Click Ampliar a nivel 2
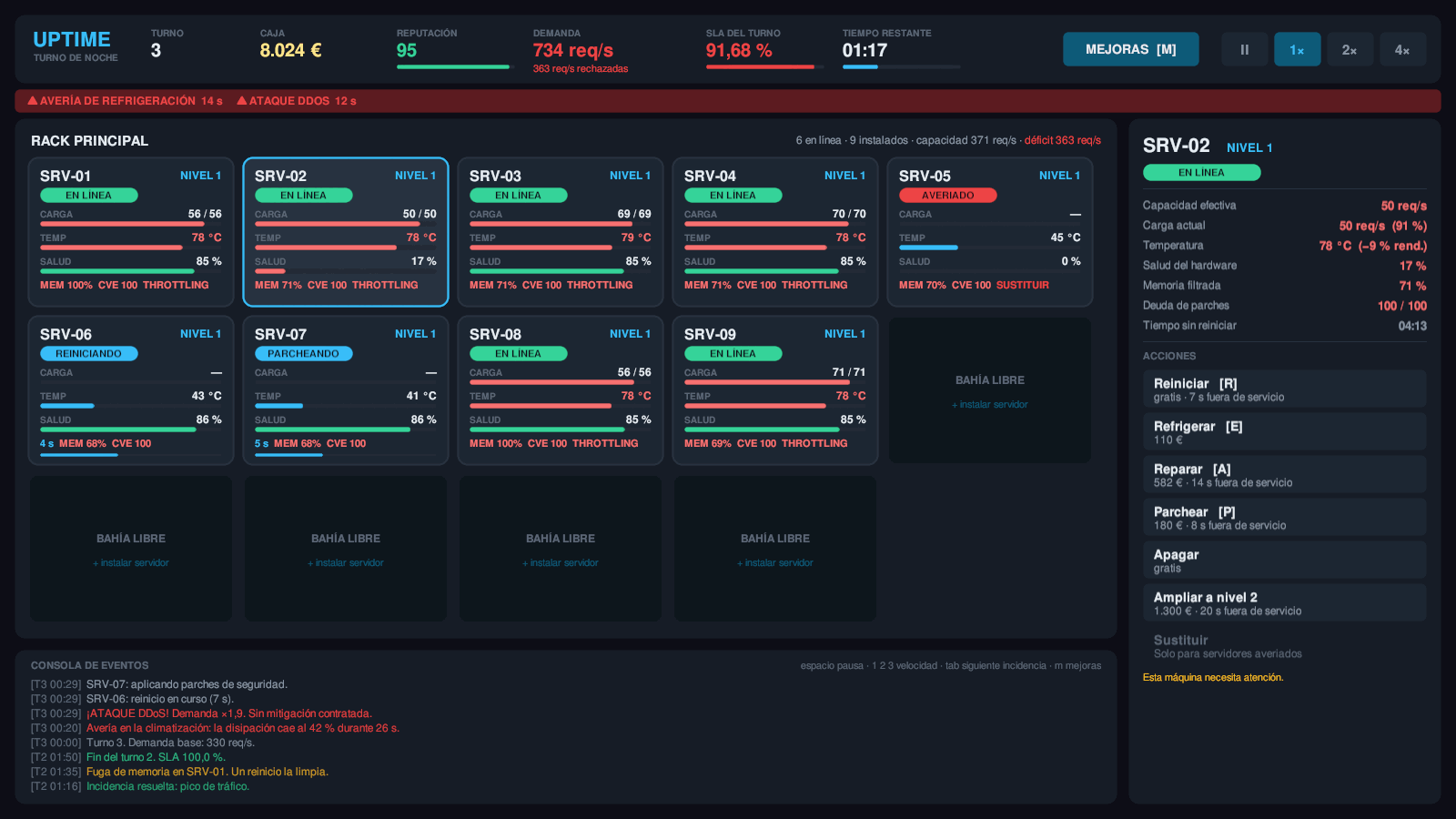 point(1284,603)
